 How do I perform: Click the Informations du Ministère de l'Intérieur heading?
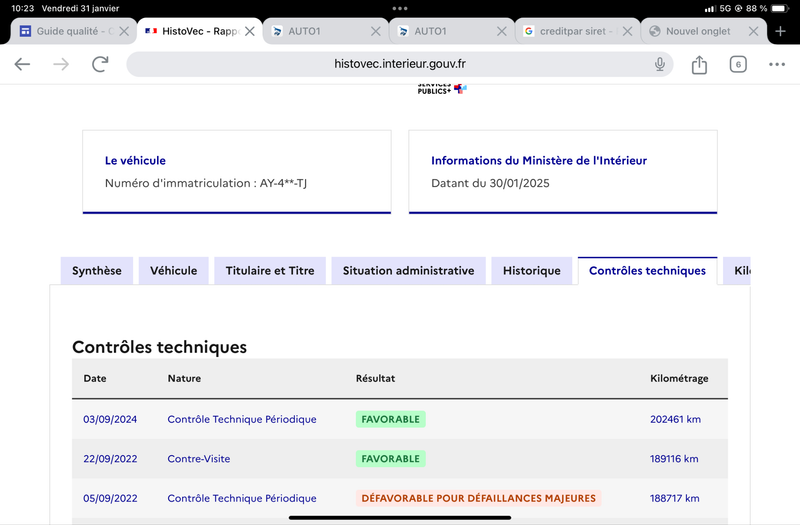click(x=539, y=160)
